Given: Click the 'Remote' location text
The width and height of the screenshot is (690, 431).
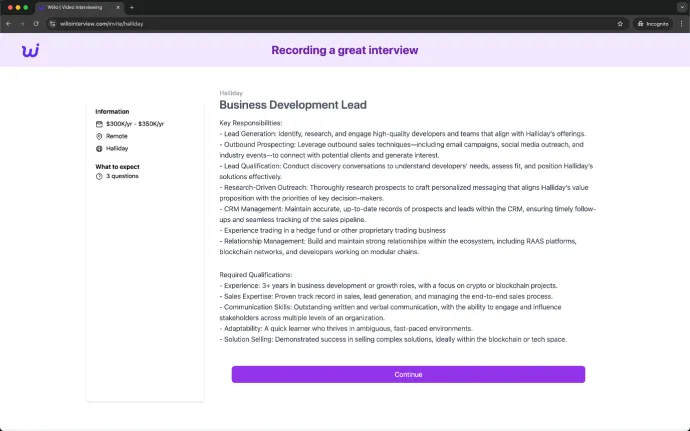Looking at the screenshot, I should coord(117,136).
